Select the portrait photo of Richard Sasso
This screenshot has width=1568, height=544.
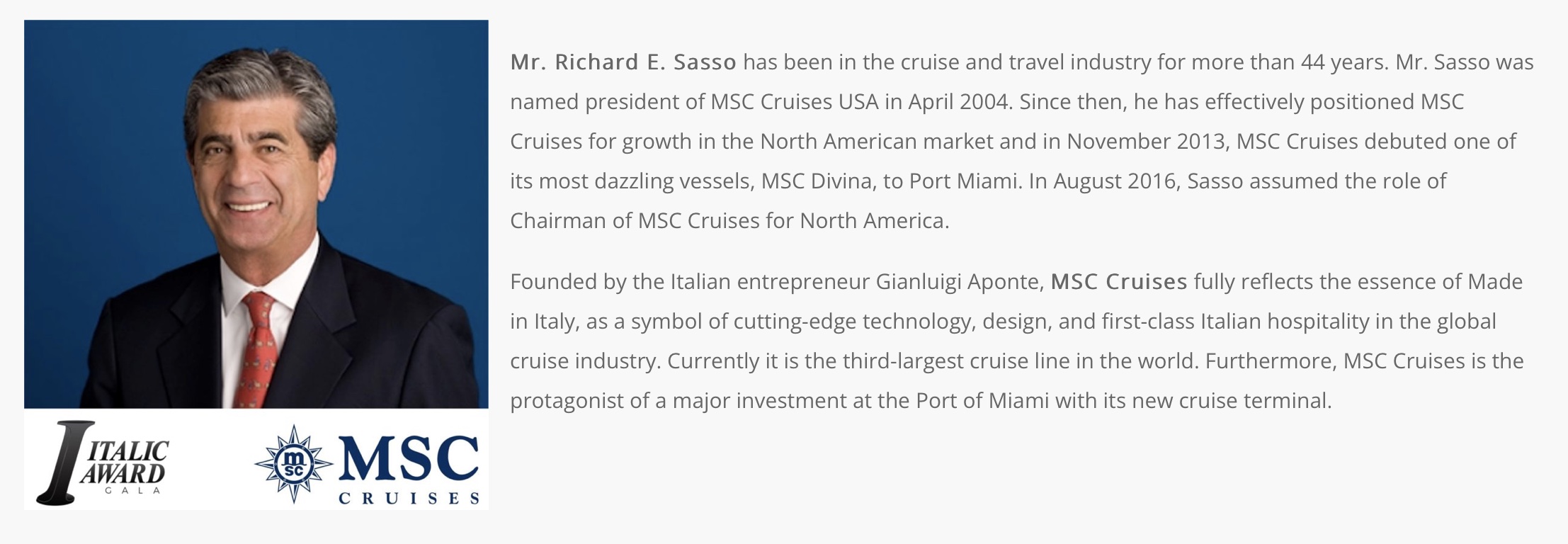(x=256, y=214)
